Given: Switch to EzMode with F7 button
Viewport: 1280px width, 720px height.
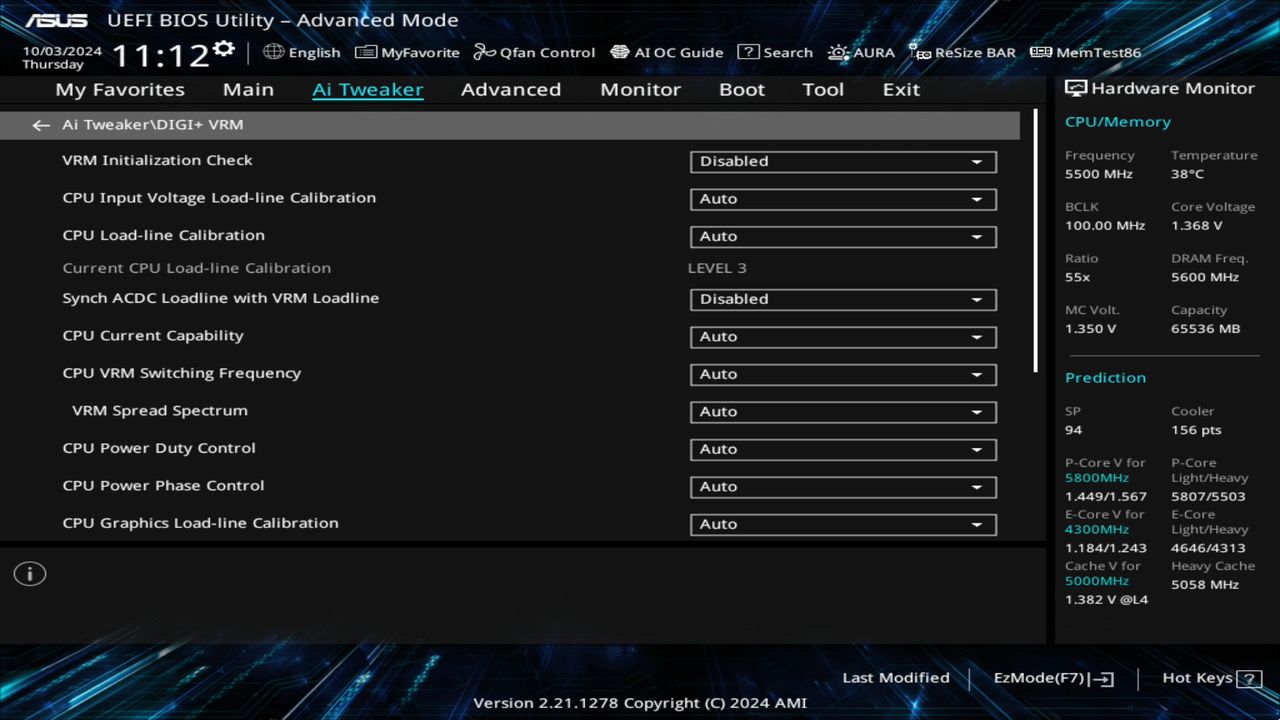Looking at the screenshot, I should coord(1052,677).
